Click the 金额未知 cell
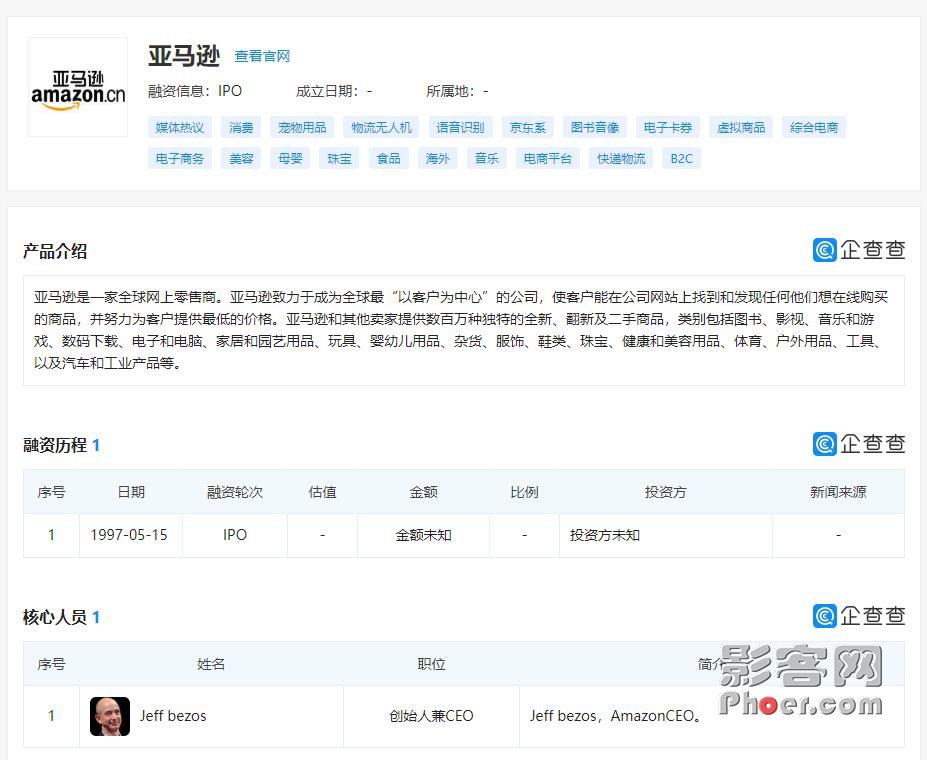 click(x=423, y=535)
